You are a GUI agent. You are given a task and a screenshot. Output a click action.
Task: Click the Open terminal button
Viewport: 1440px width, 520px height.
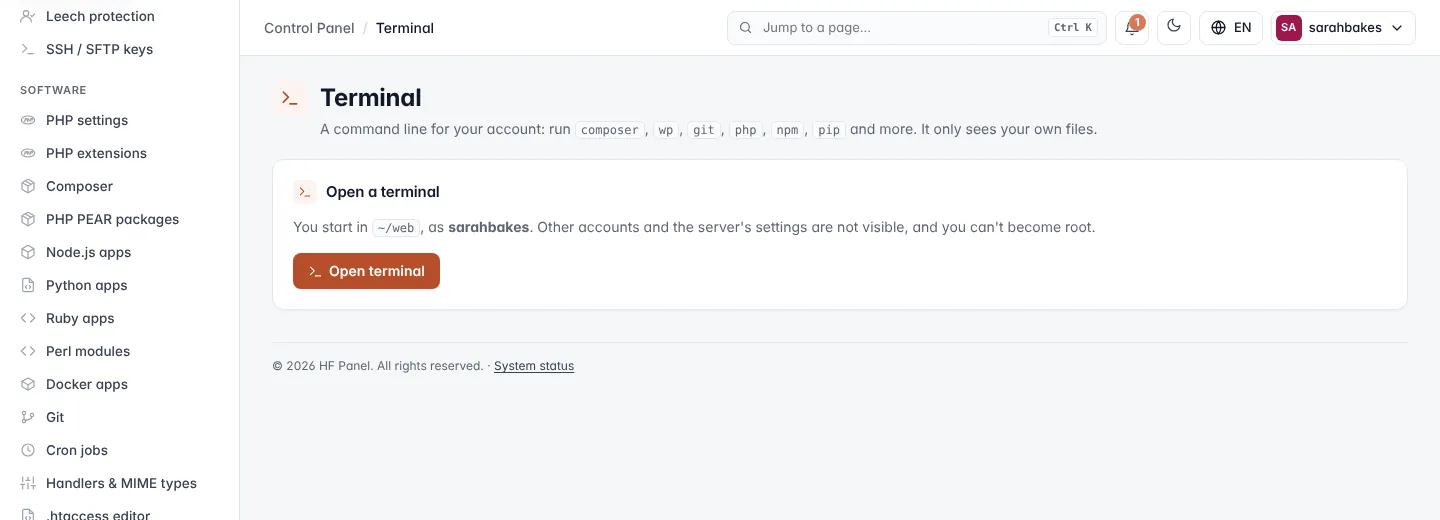tap(366, 271)
